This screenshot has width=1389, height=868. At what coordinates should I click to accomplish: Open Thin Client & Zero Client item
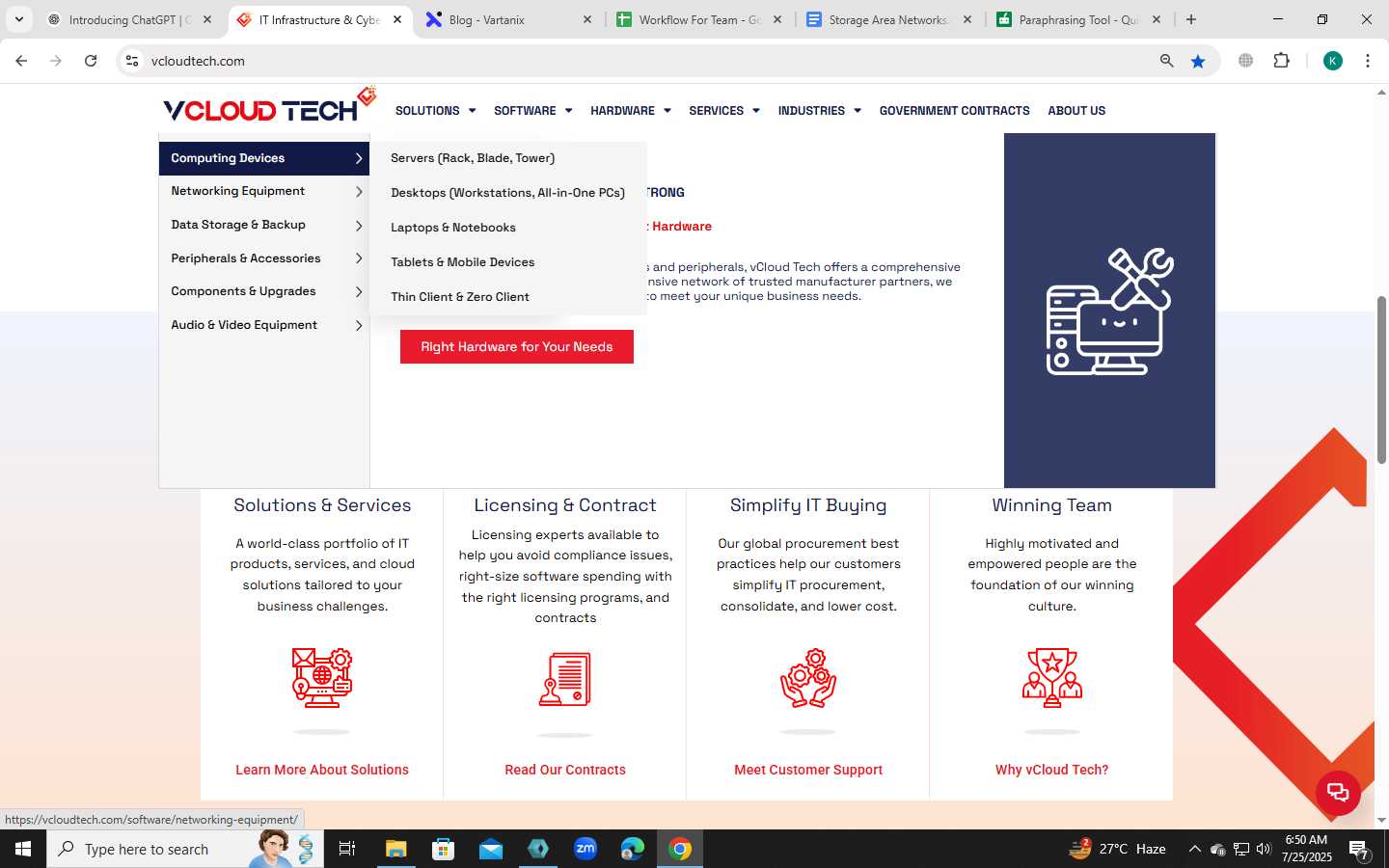pos(460,297)
